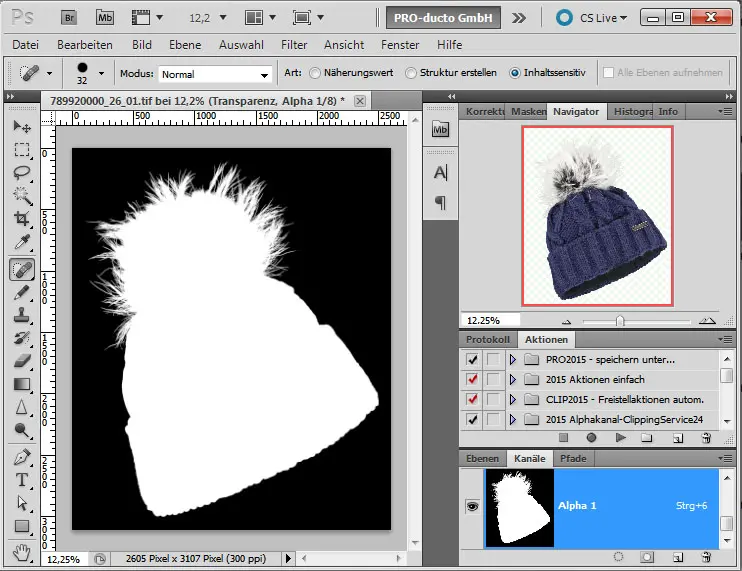The height and width of the screenshot is (571, 742).
Task: Open the Filter menu
Action: 294,45
